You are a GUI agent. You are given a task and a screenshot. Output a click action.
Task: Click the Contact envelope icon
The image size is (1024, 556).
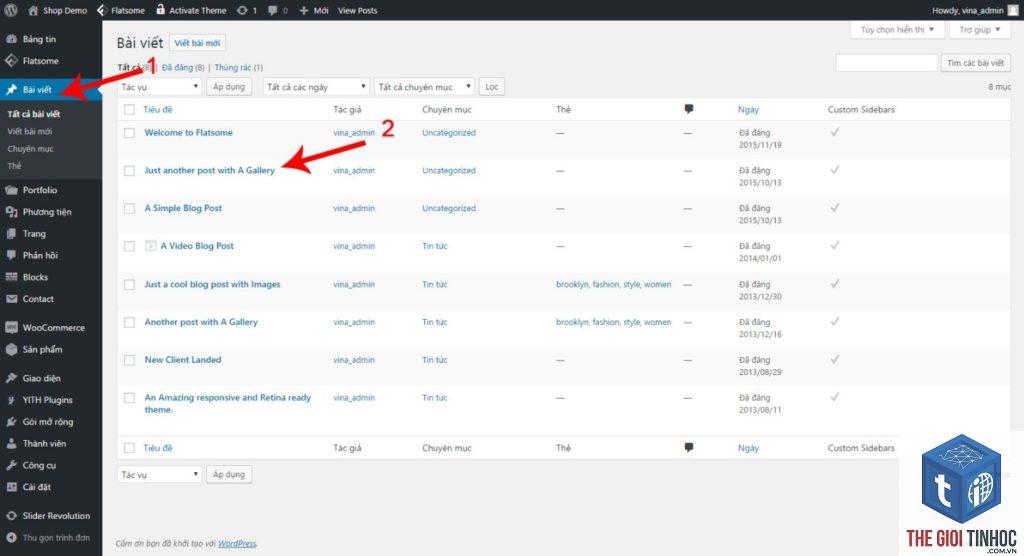click(11, 299)
